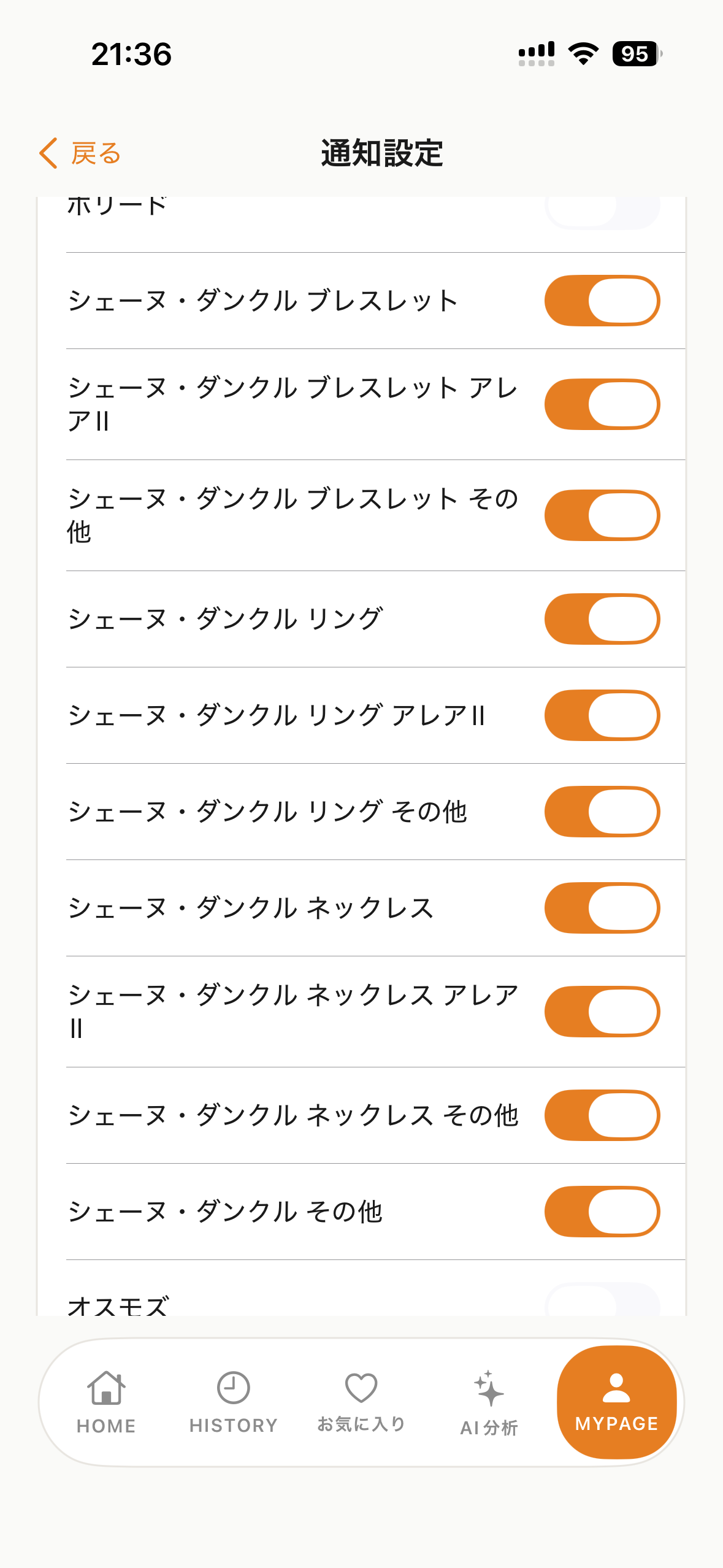Open the HISTORY clock icon

[233, 1388]
